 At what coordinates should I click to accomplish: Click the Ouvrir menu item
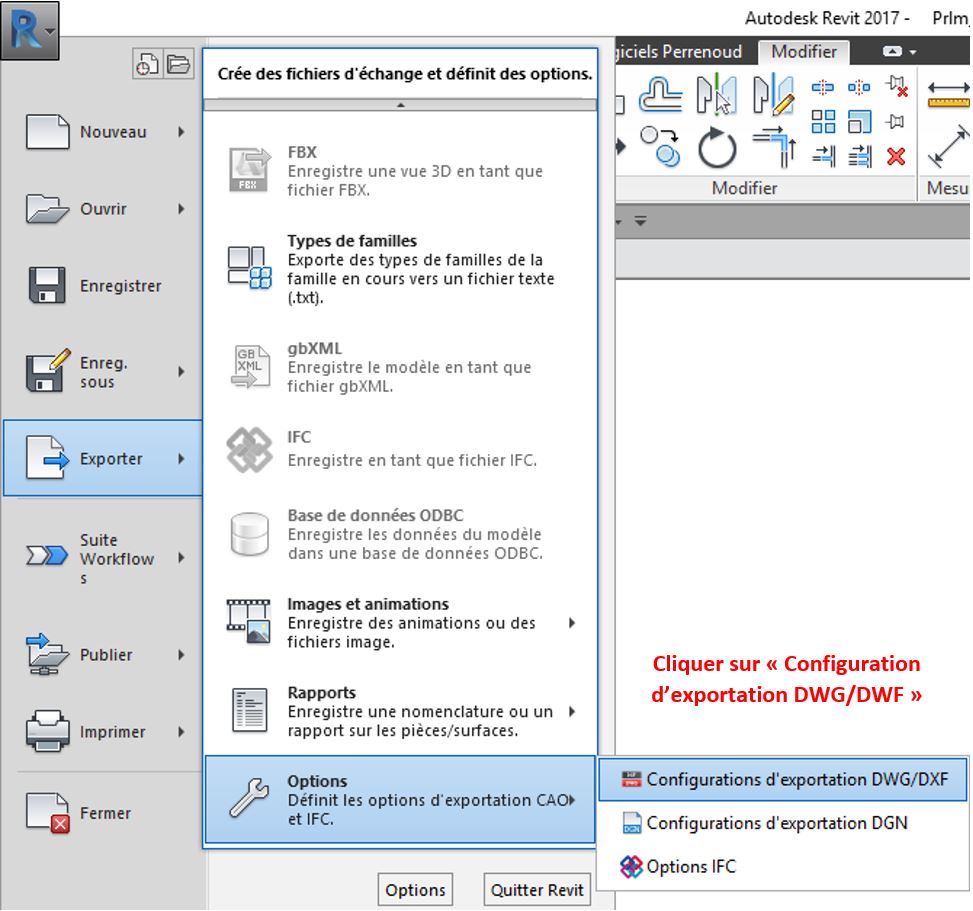(x=104, y=209)
